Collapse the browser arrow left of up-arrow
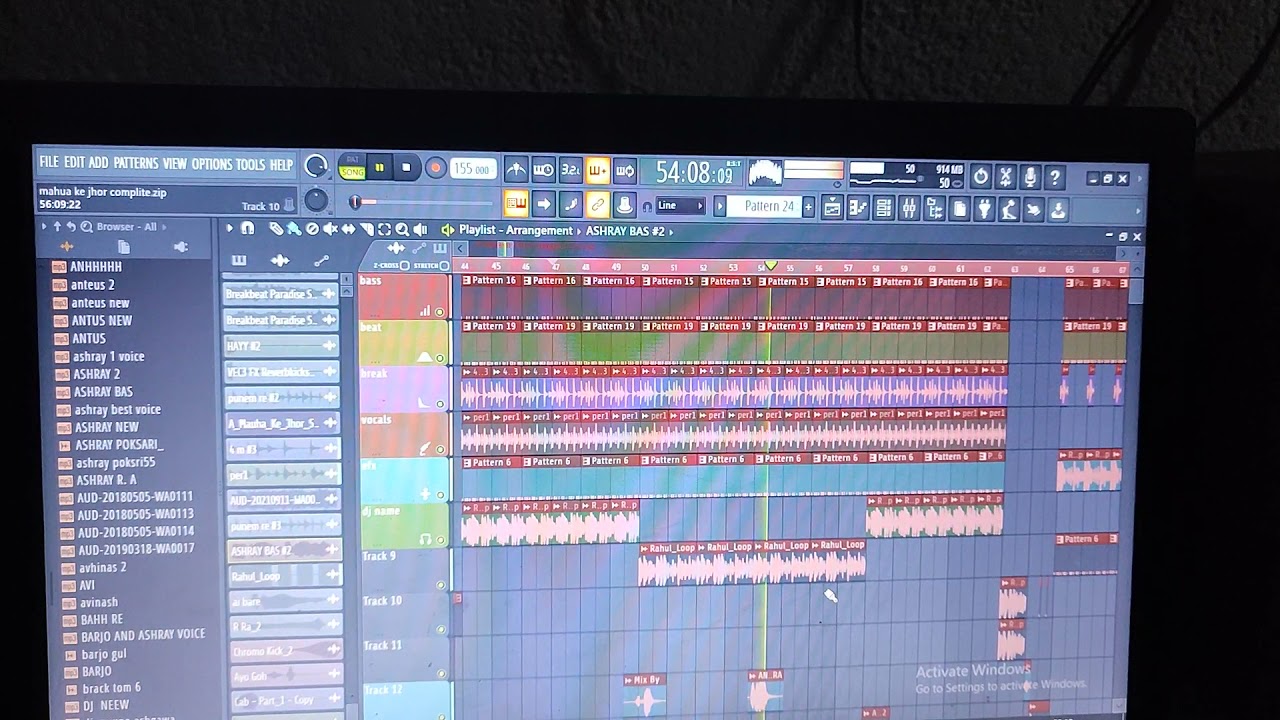 [x=44, y=227]
